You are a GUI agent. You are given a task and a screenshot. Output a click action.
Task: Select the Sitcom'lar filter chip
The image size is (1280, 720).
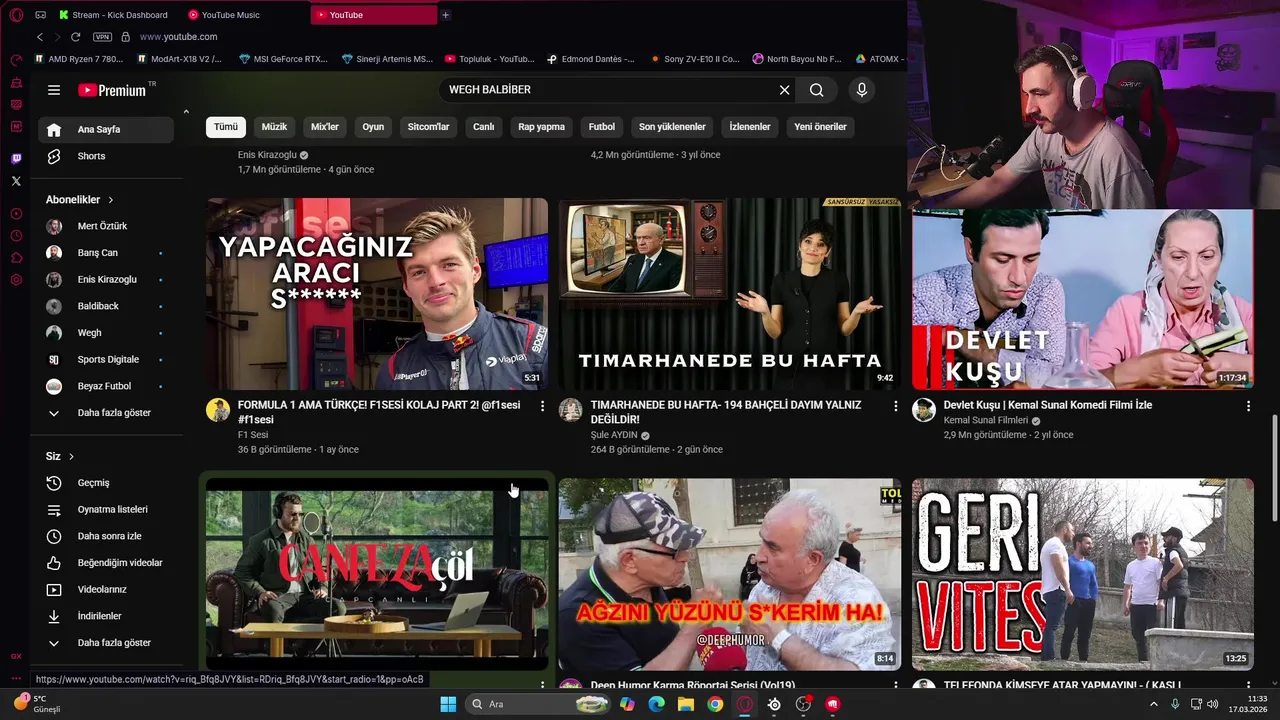[428, 127]
